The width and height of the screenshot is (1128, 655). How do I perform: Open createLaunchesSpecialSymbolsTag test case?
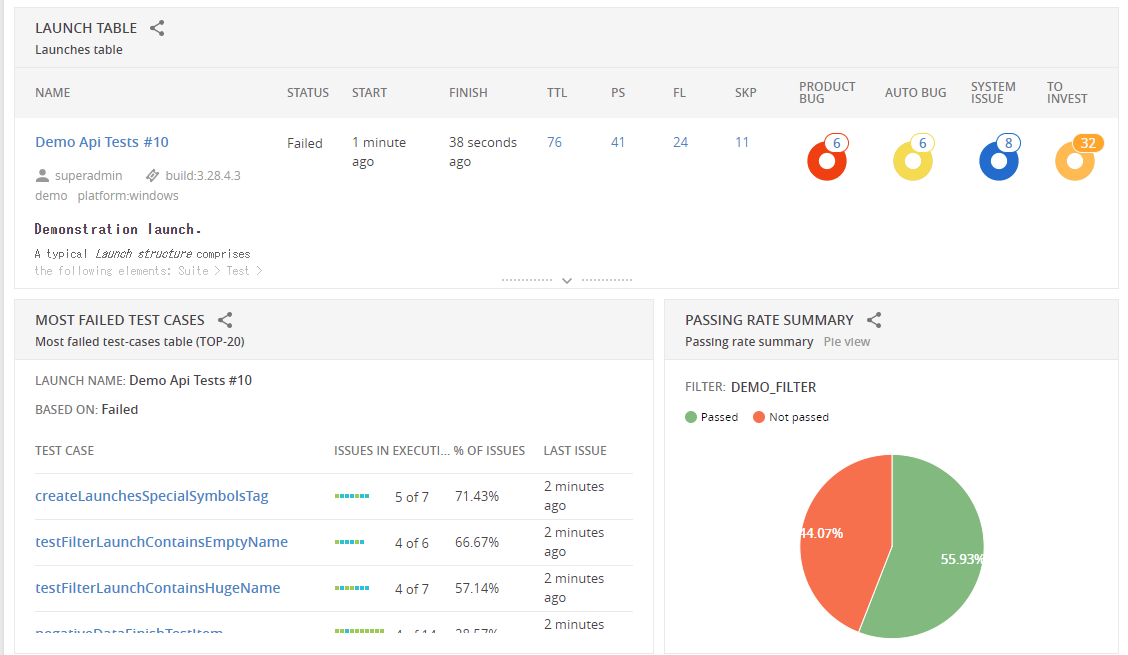tap(152, 496)
